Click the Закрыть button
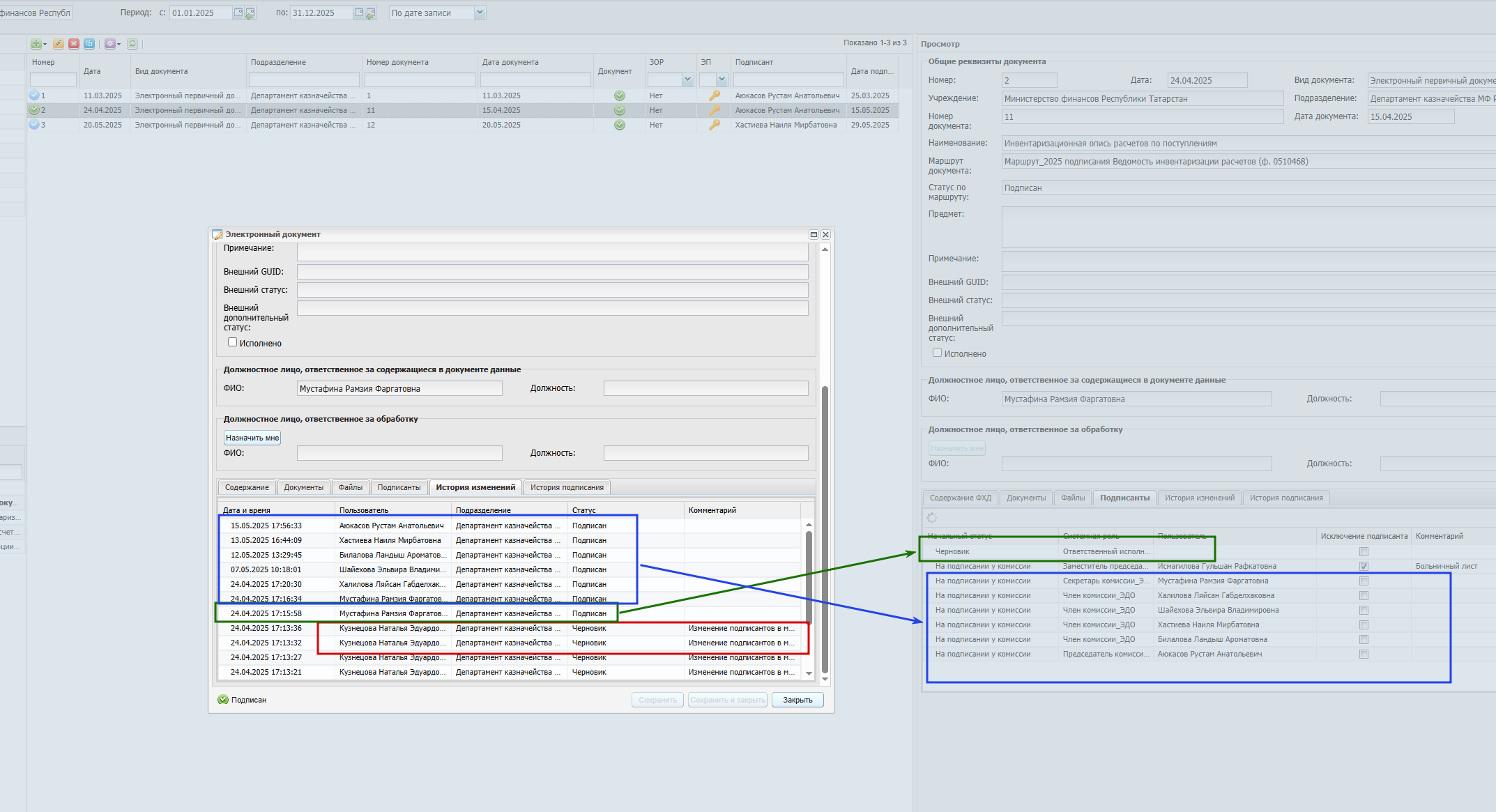The width and height of the screenshot is (1496, 812). [x=797, y=700]
